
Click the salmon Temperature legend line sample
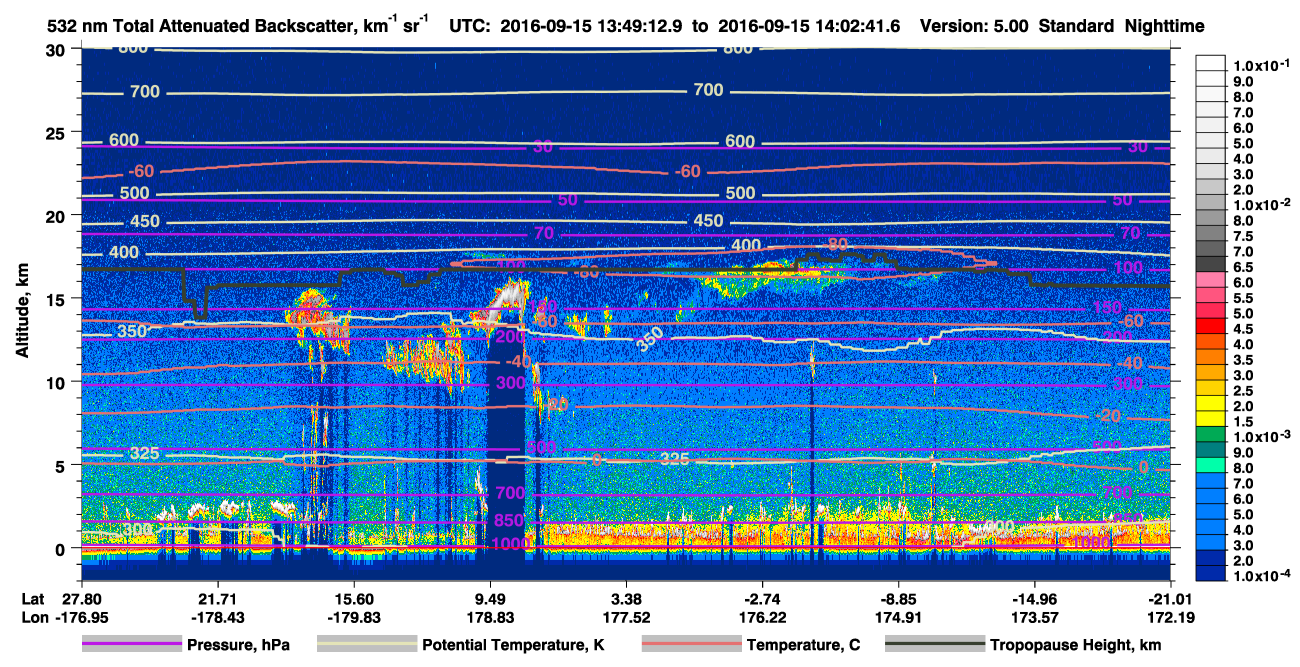point(691,645)
